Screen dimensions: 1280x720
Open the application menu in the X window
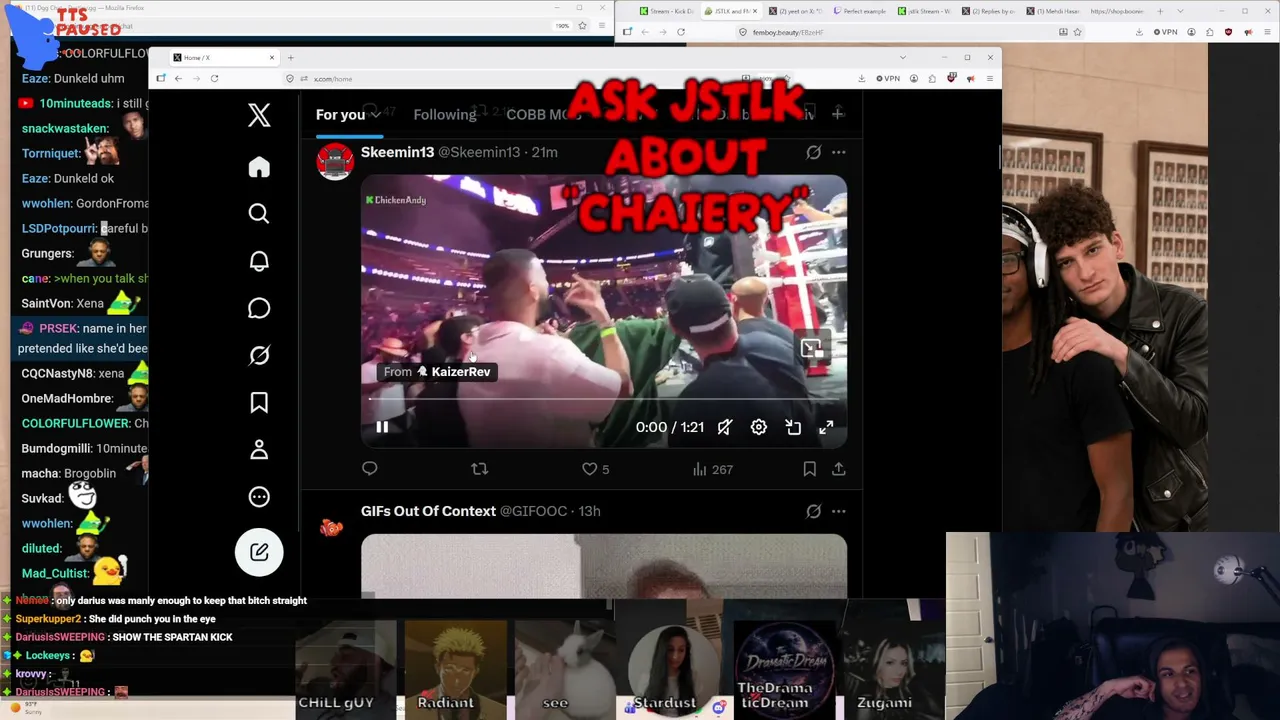pos(990,78)
